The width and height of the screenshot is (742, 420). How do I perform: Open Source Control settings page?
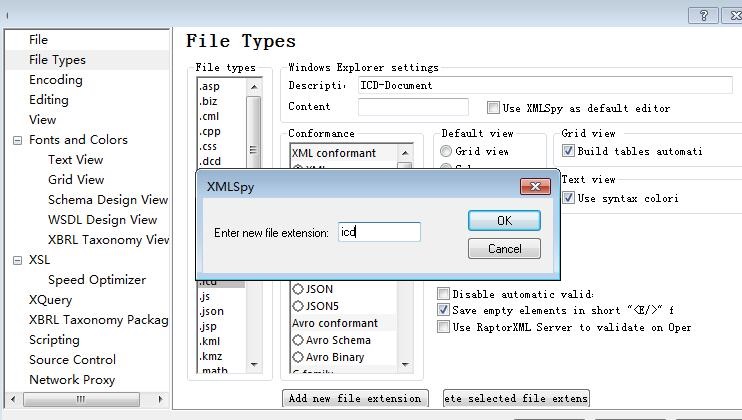(x=72, y=359)
